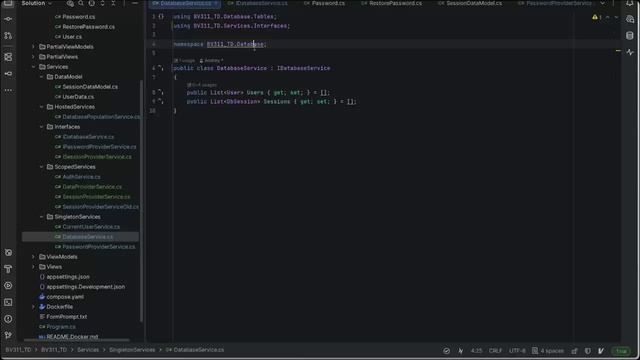Click the solution analysis checkmark in status bar

(446, 351)
